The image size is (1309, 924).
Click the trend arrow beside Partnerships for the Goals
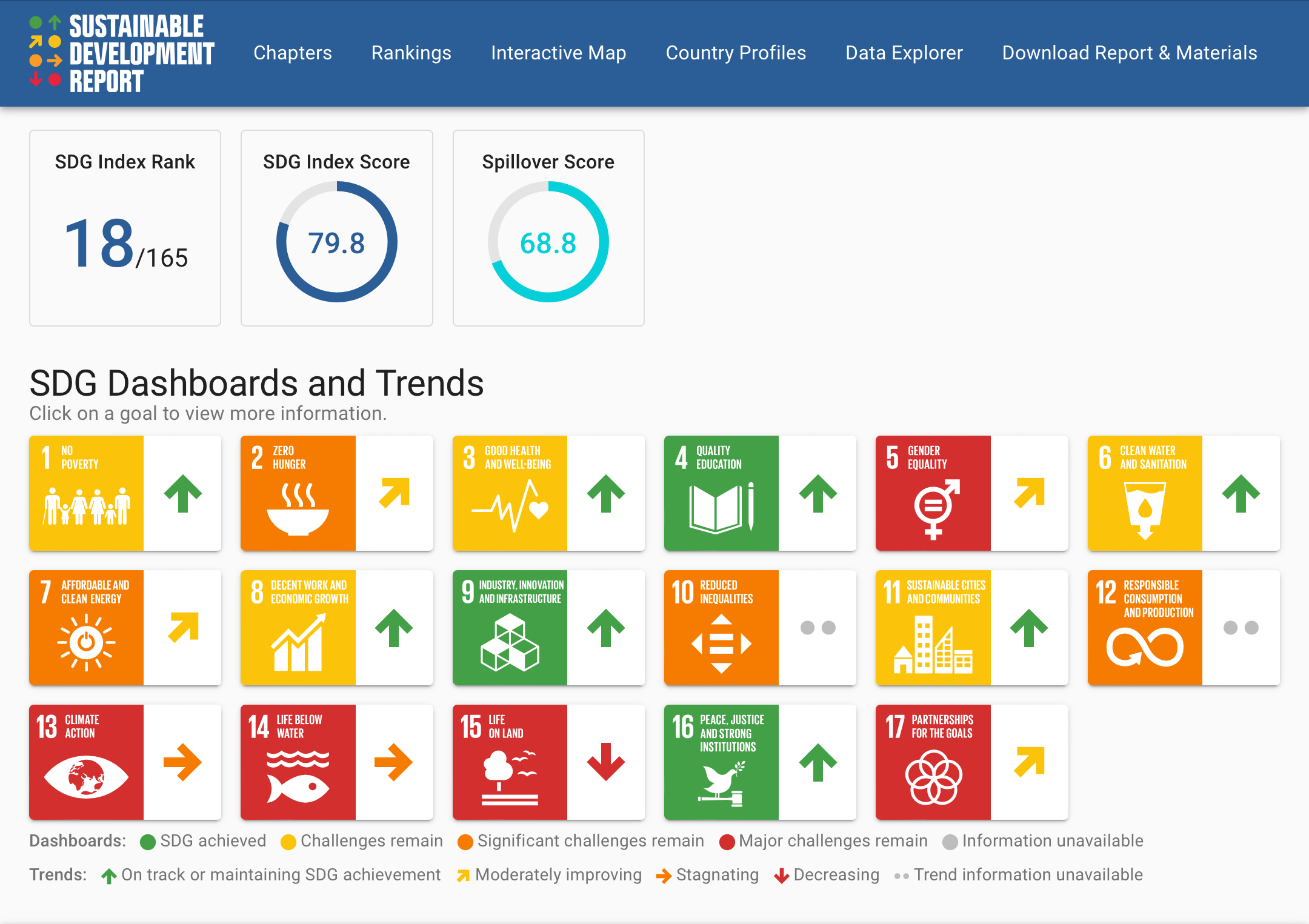click(1030, 761)
